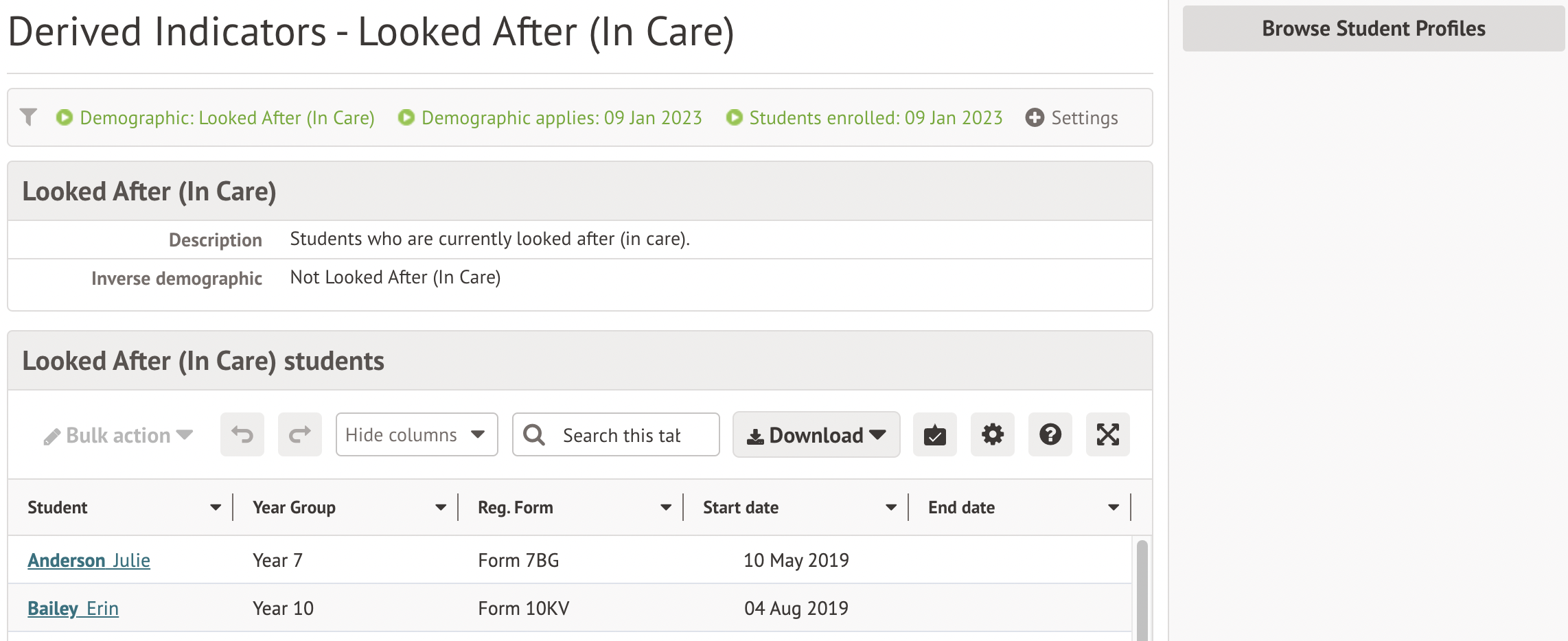Screen dimensions: 1568x641
Task: Click the help question mark icon
Action: point(1050,435)
